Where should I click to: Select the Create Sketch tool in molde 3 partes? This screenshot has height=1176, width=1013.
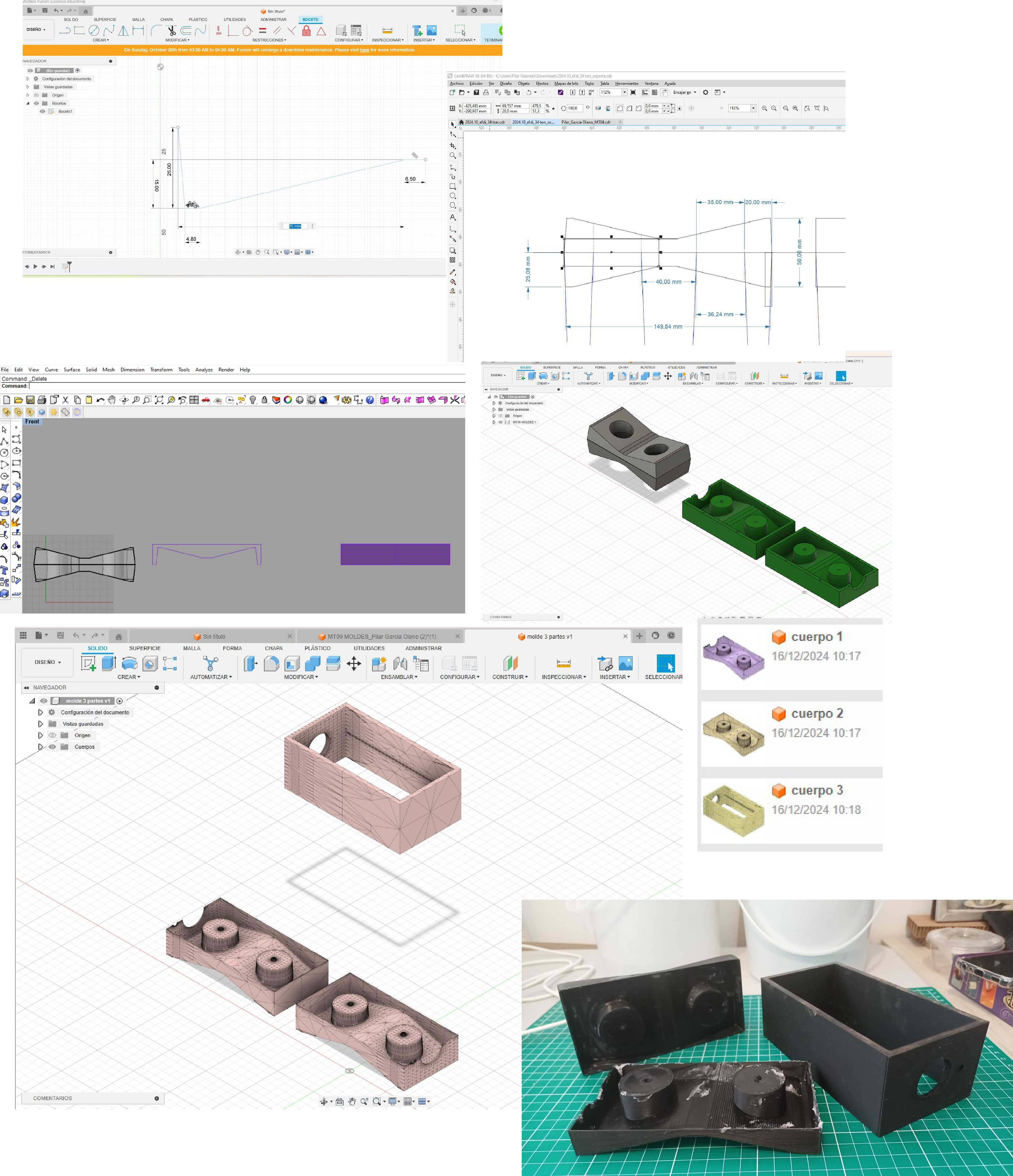point(88,663)
